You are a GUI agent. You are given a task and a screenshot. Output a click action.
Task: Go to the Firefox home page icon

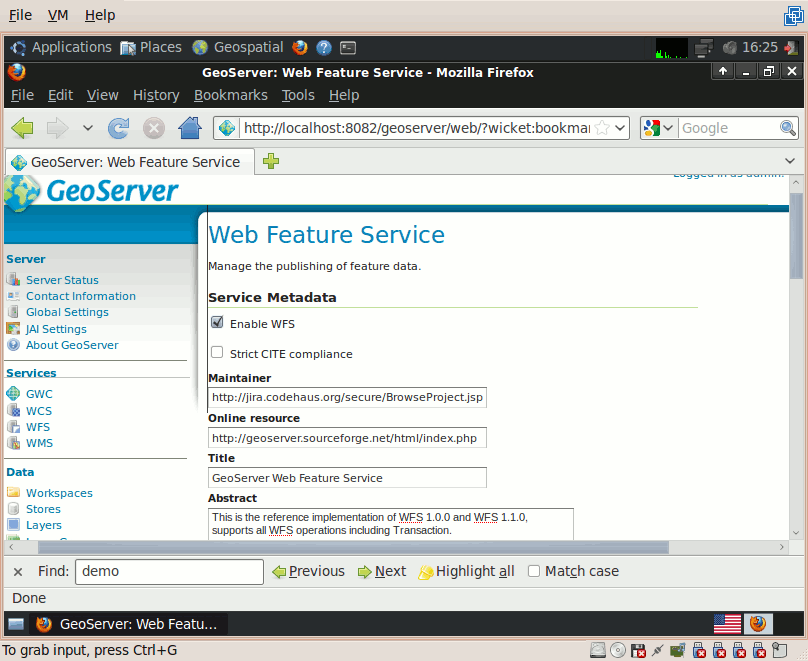click(190, 128)
